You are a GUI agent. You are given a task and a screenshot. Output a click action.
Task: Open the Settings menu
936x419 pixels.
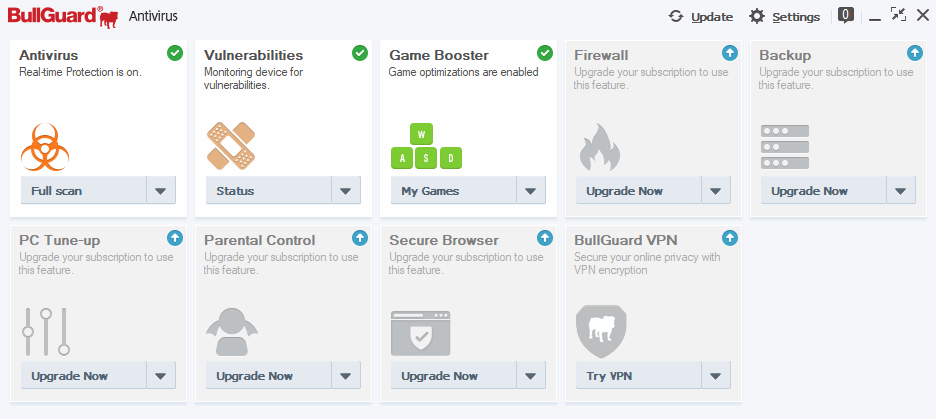pyautogui.click(x=785, y=16)
